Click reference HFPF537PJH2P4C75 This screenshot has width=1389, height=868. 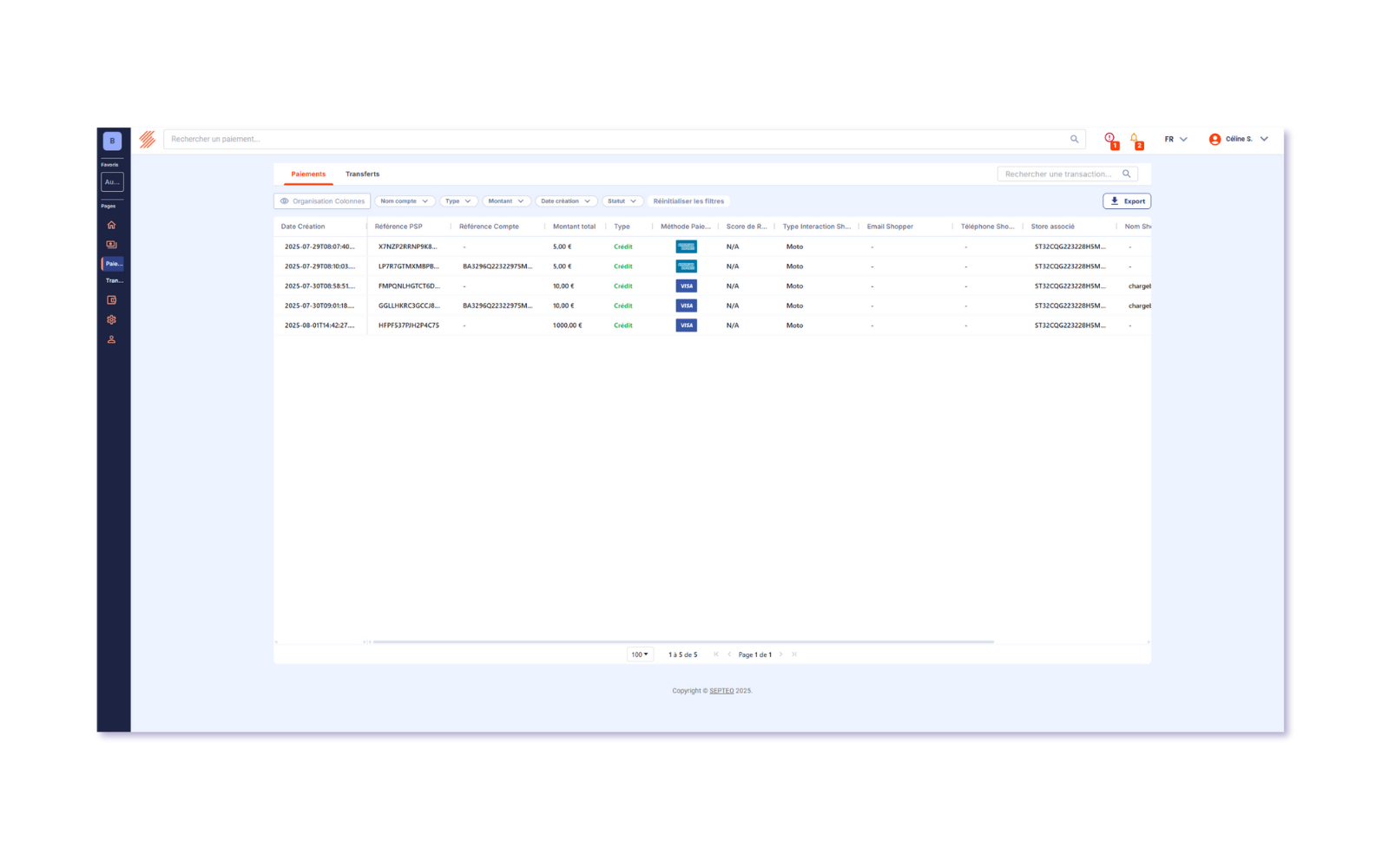[x=408, y=325]
